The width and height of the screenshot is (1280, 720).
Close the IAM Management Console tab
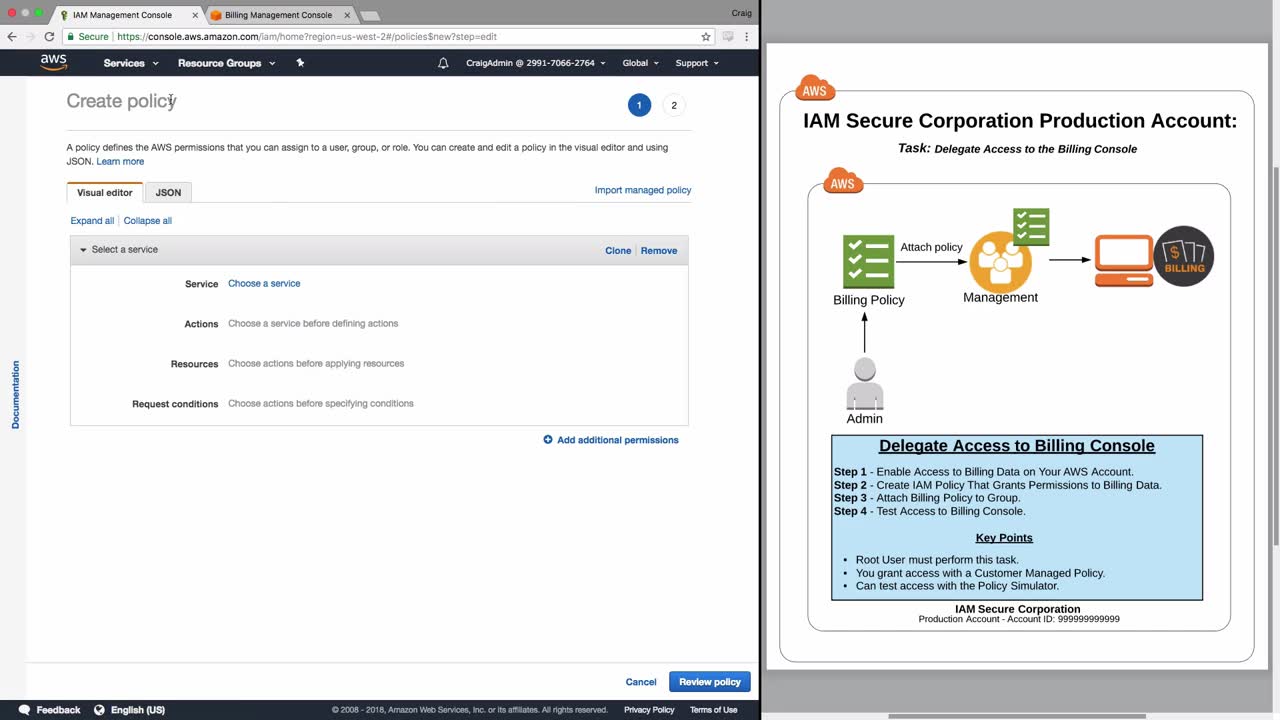(x=195, y=15)
